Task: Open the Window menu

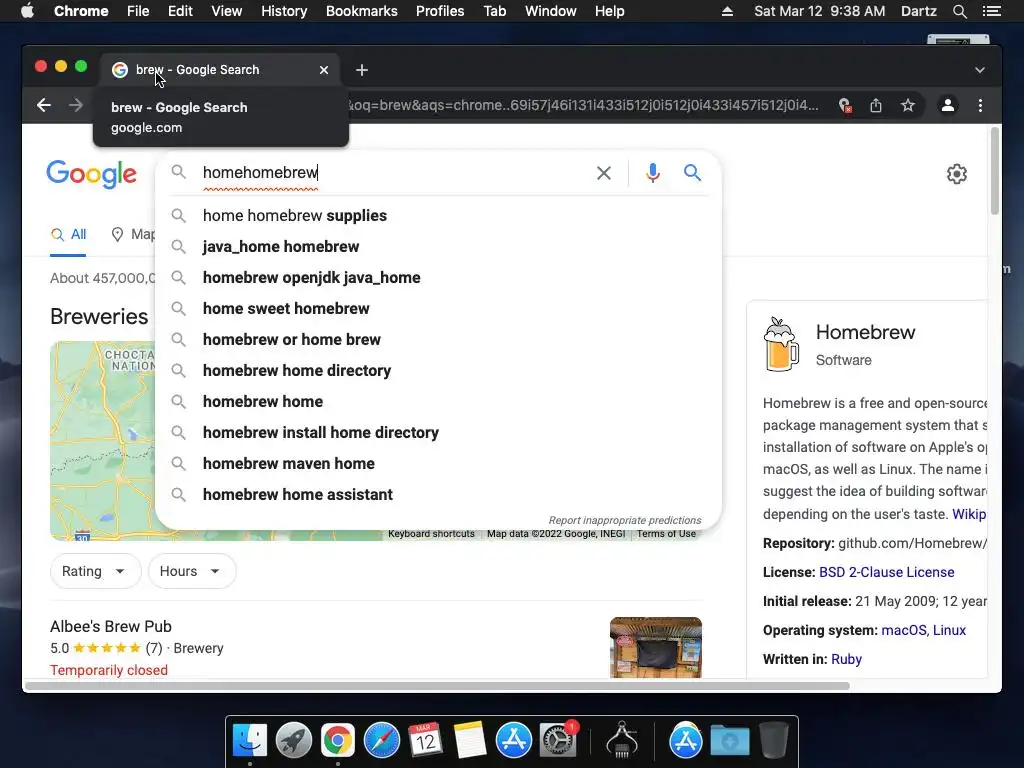Action: [x=551, y=11]
